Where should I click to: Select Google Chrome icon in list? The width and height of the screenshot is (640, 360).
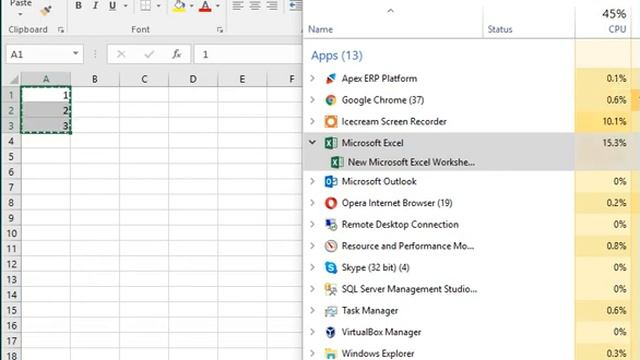pos(331,100)
